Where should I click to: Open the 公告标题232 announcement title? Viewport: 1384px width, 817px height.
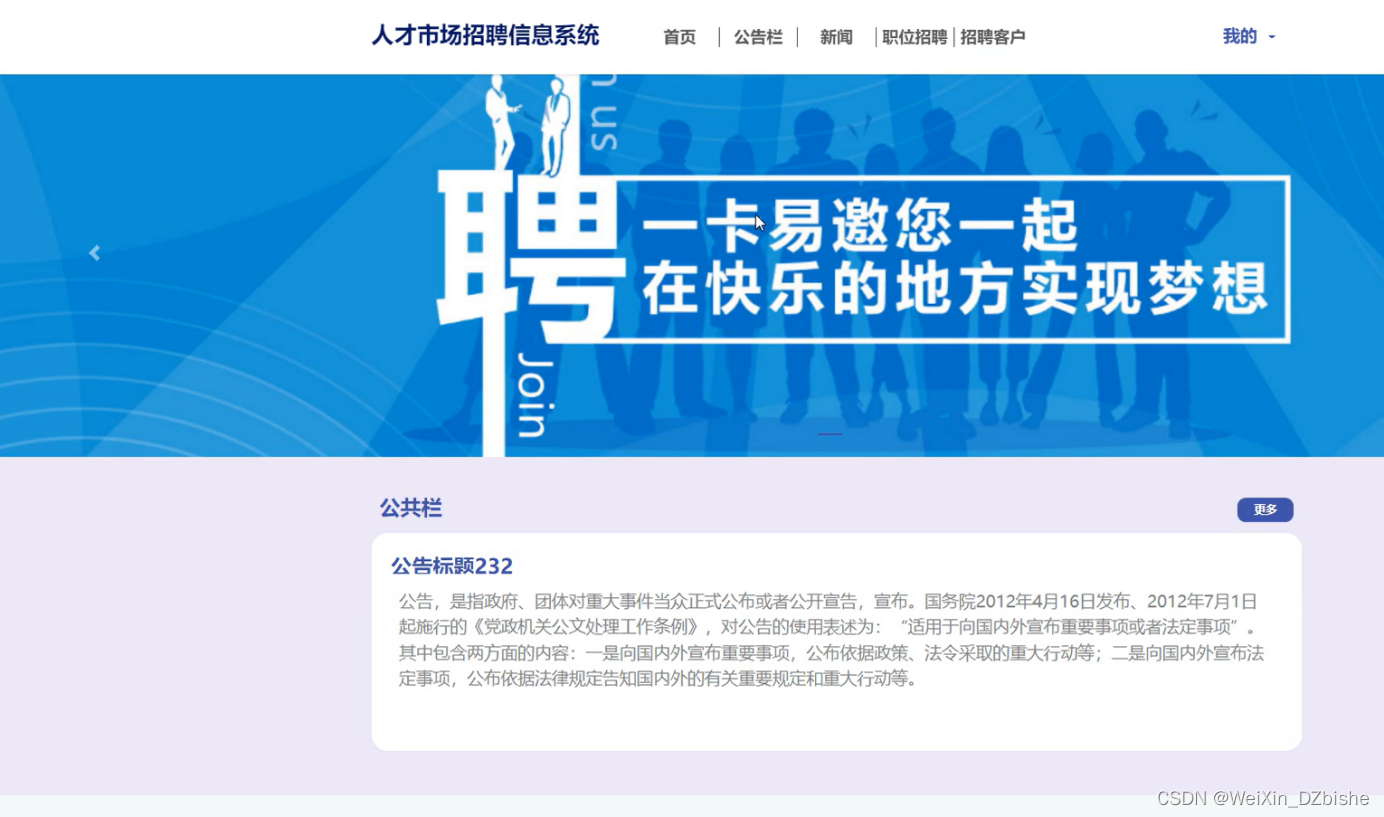(x=452, y=566)
